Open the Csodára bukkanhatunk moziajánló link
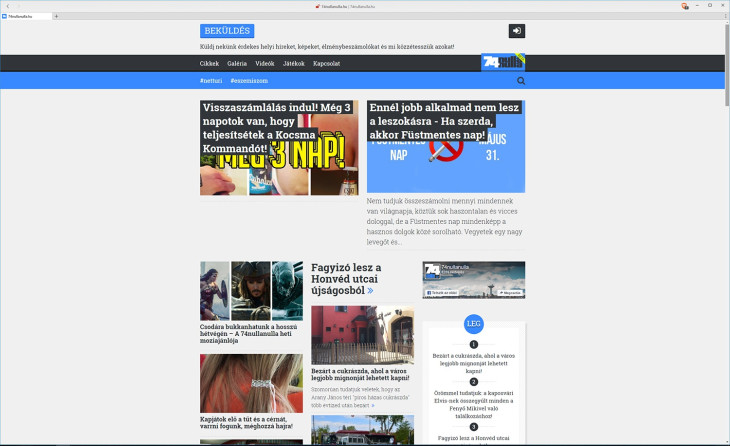Screen dimensions: 730x446 tap(249, 334)
